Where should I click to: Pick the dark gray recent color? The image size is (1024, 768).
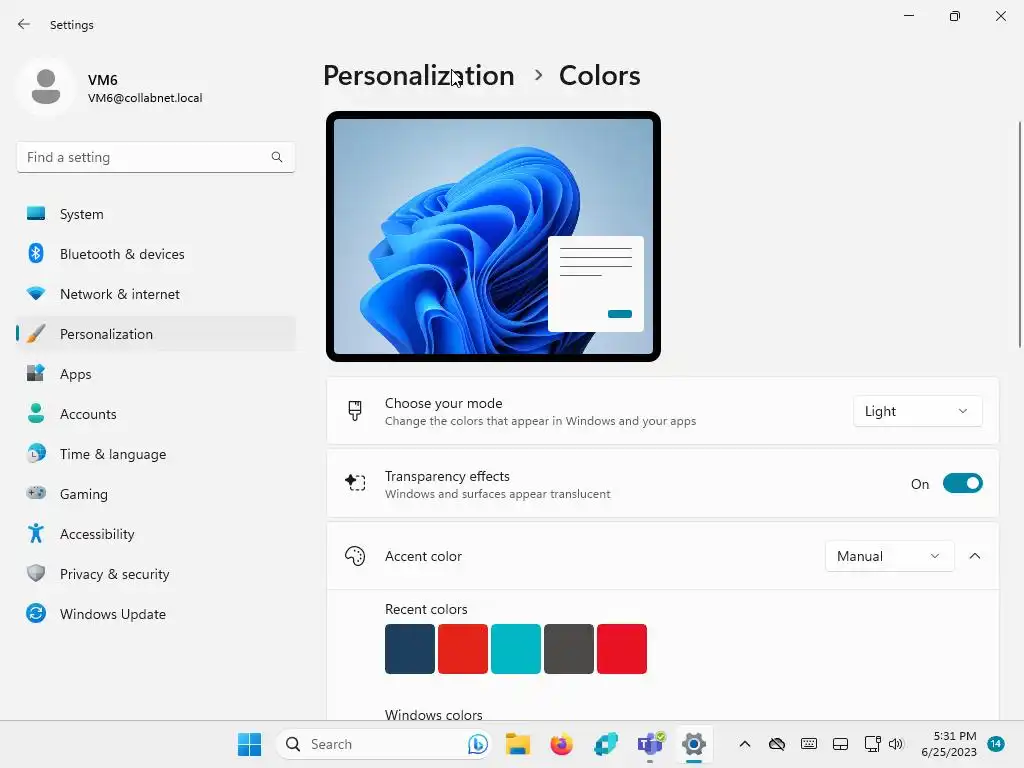569,648
